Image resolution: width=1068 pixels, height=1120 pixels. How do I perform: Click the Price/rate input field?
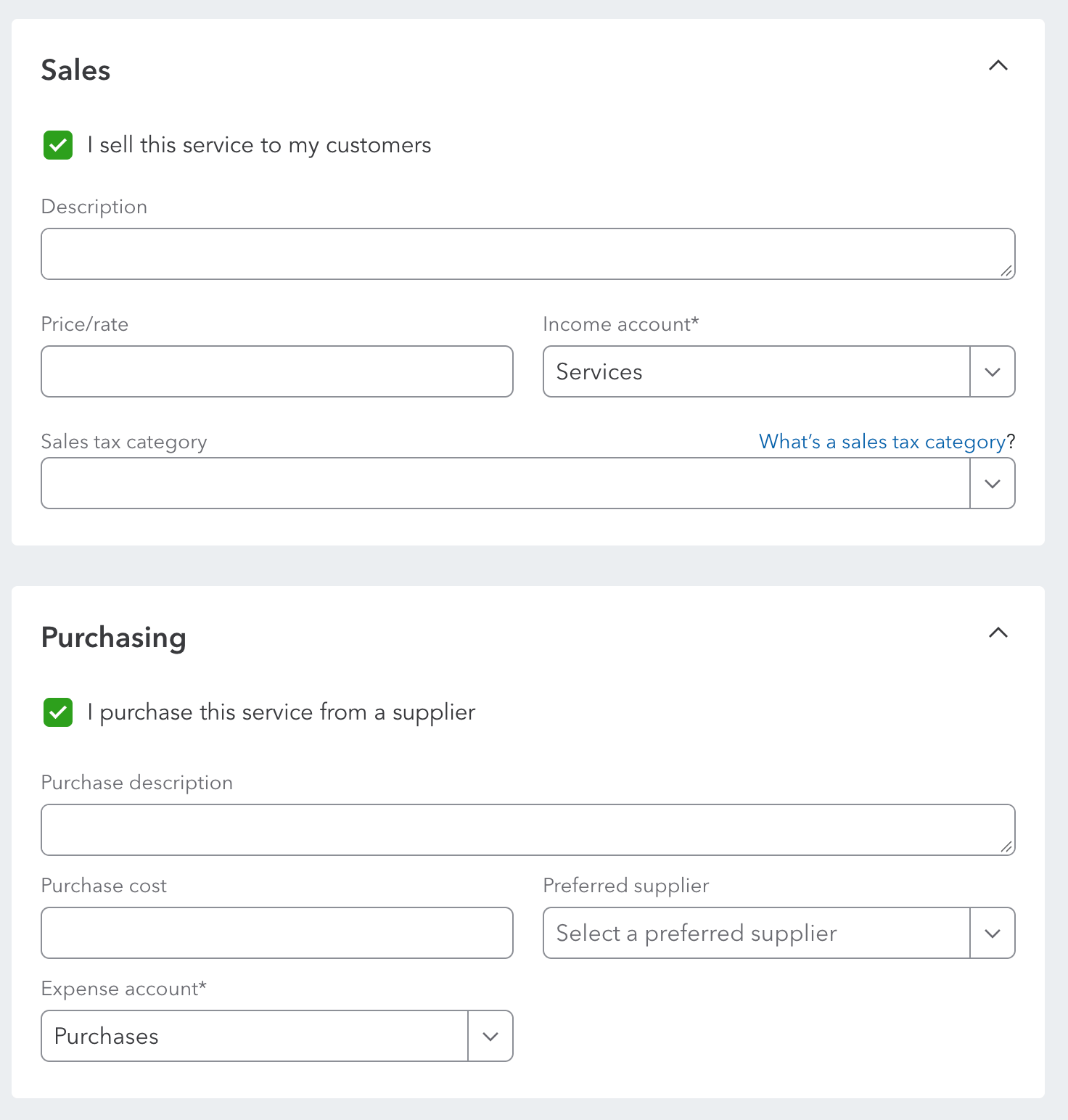(x=277, y=371)
